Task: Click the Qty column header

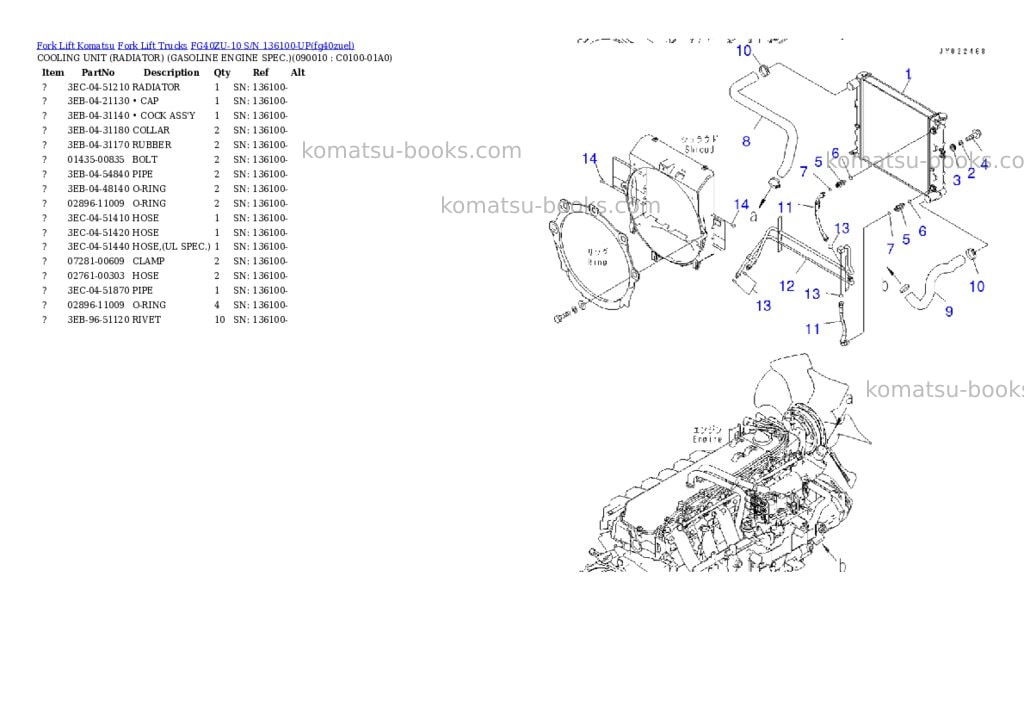Action: [x=222, y=72]
